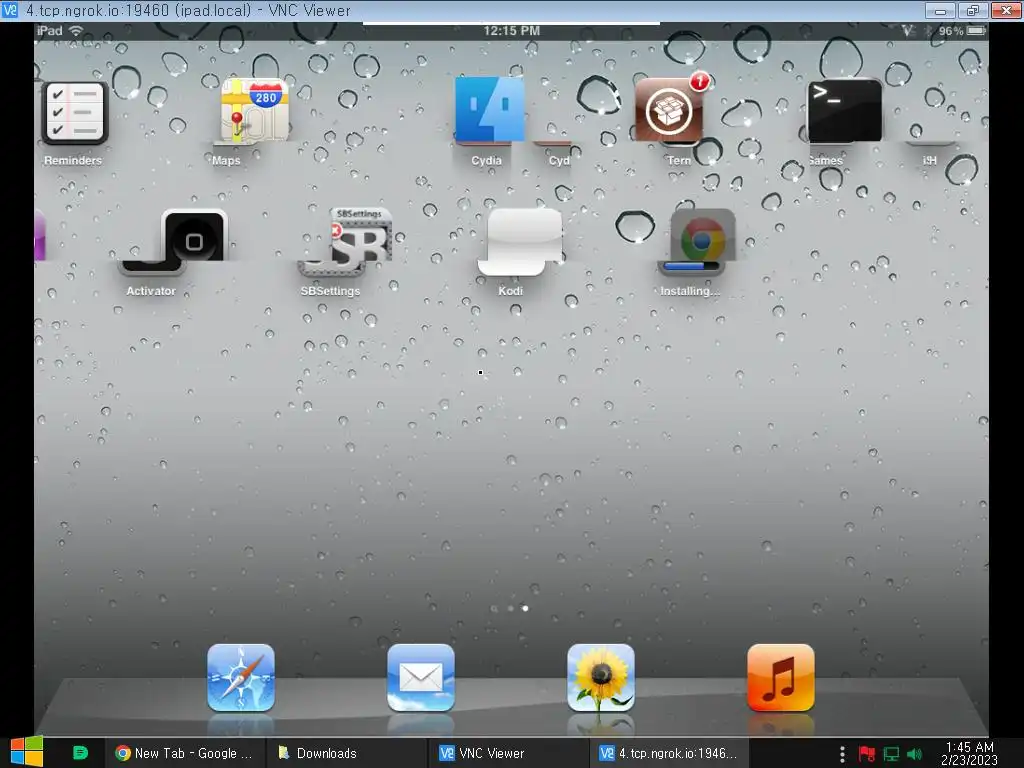Click the SBSettings label text
1024x768 pixels.
330,291
